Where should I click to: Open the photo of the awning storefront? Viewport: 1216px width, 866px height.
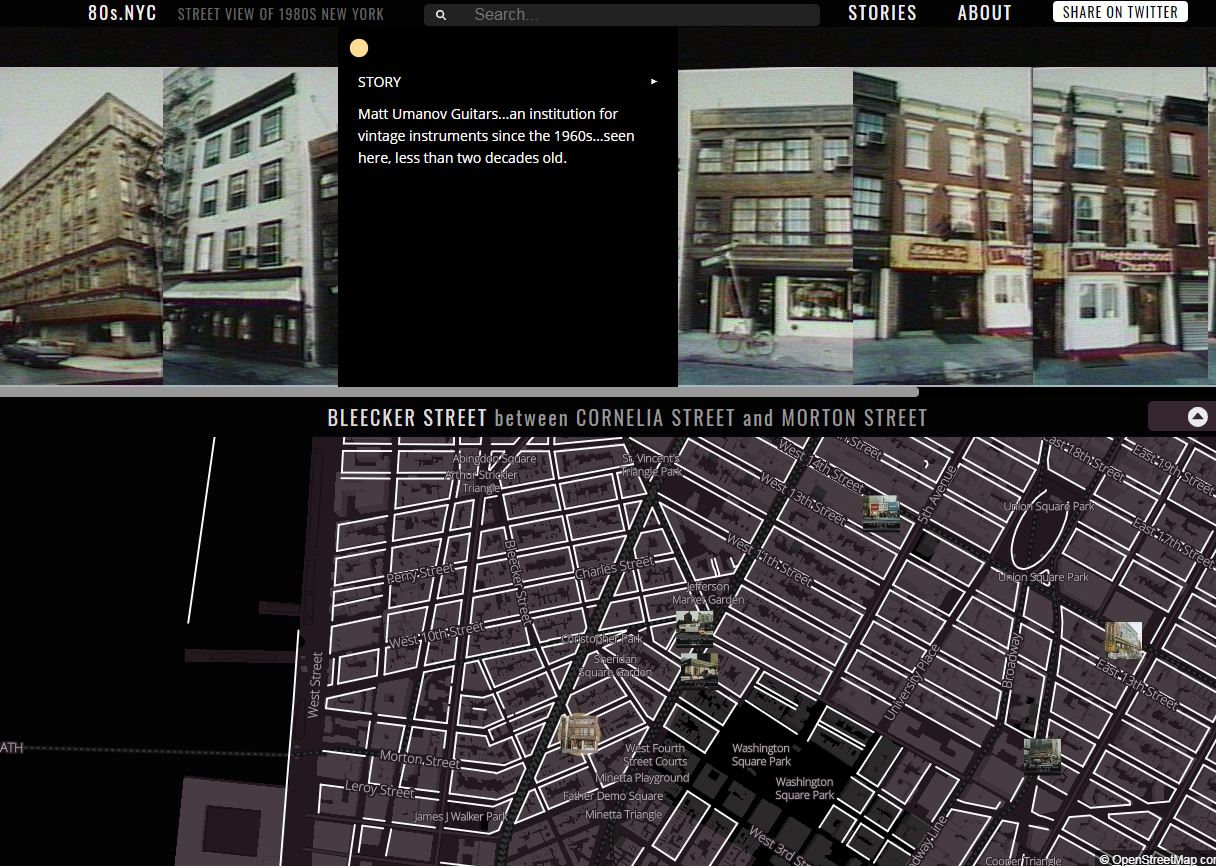(249, 225)
